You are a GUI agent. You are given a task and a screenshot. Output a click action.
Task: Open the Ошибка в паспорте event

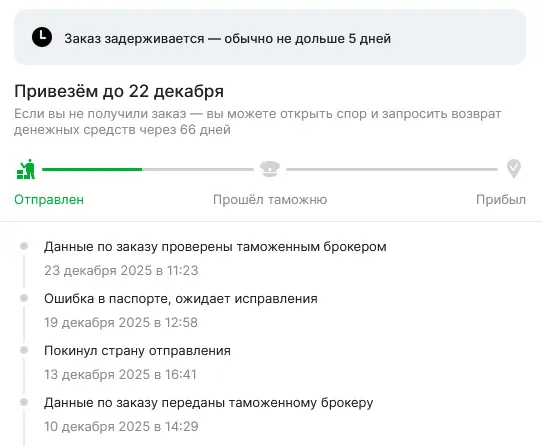(x=181, y=299)
